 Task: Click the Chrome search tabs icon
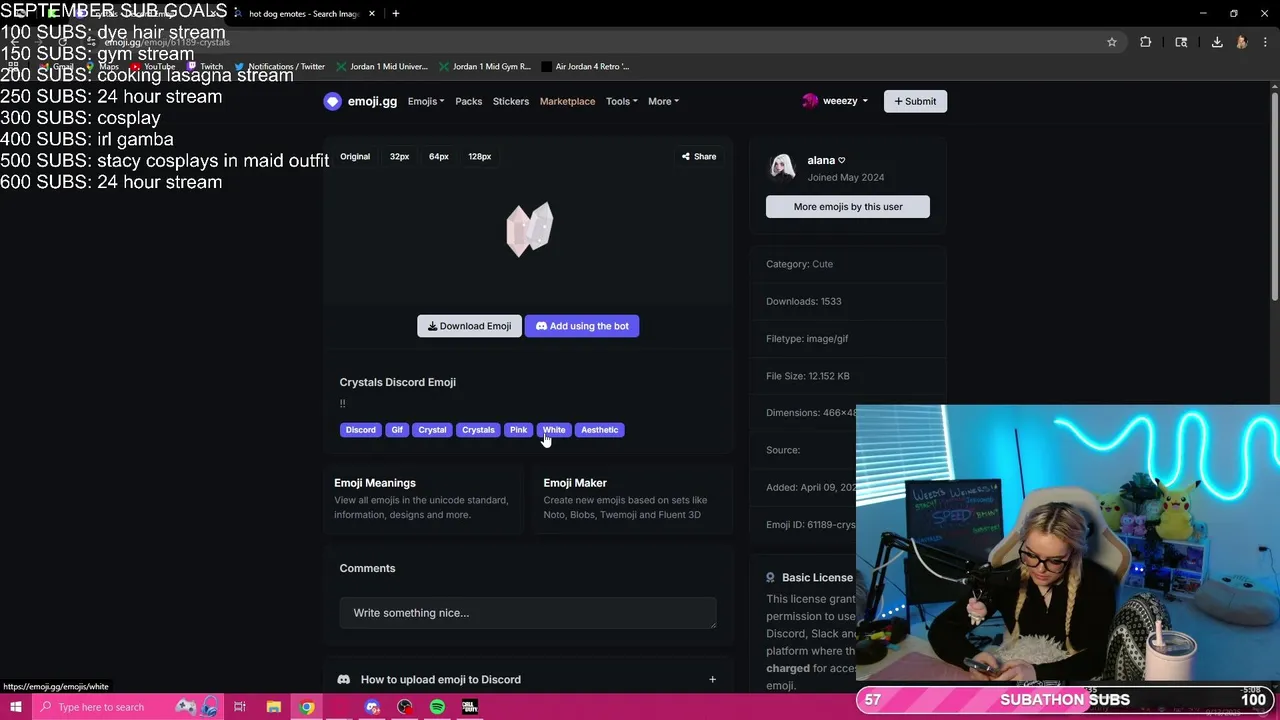coord(1181,42)
